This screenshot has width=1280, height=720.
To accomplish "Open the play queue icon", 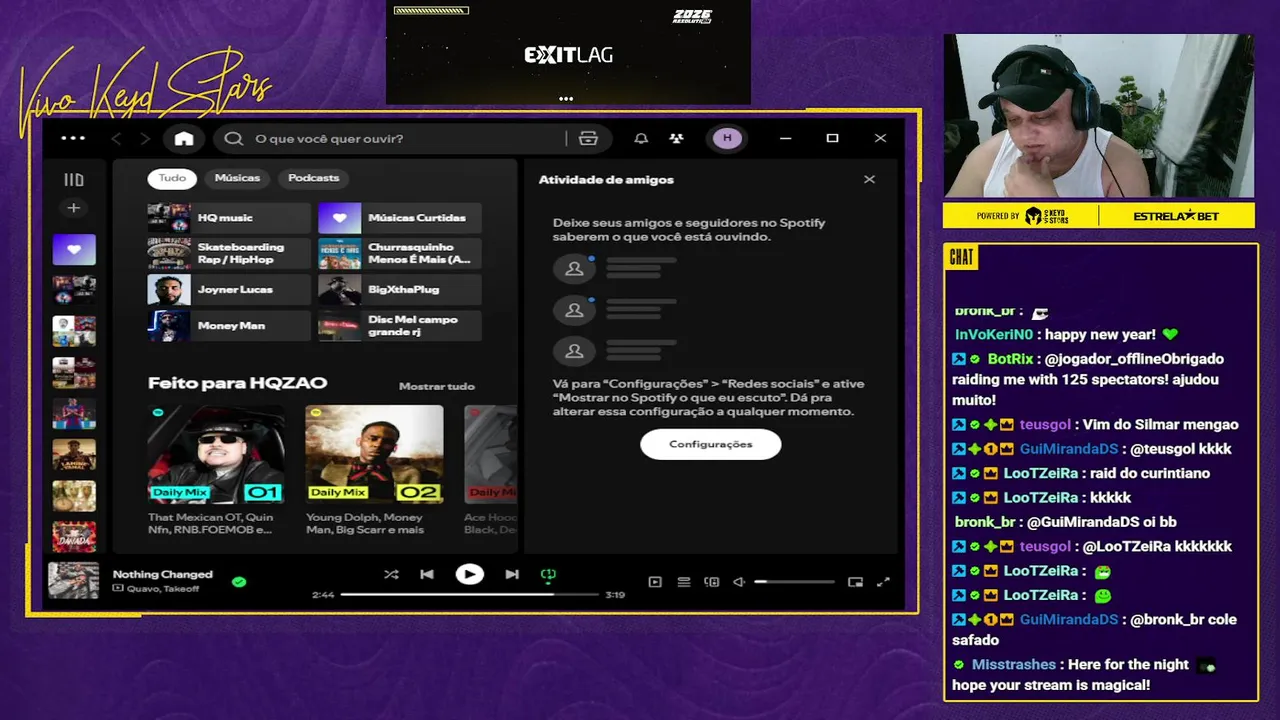I will tap(684, 581).
